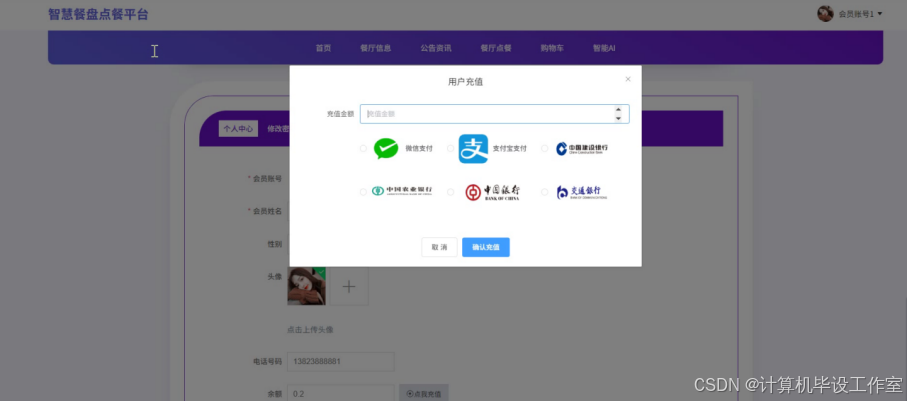This screenshot has width=907, height=401.
Task: Click the 微信支付 label text
Action: (419, 149)
